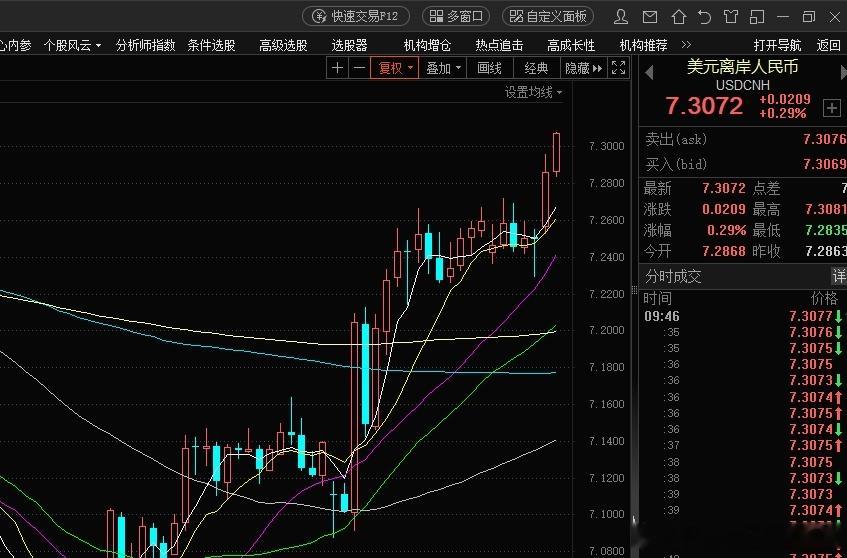This screenshot has width=847, height=558.
Task: Click 打开导航 link
Action: (x=777, y=45)
